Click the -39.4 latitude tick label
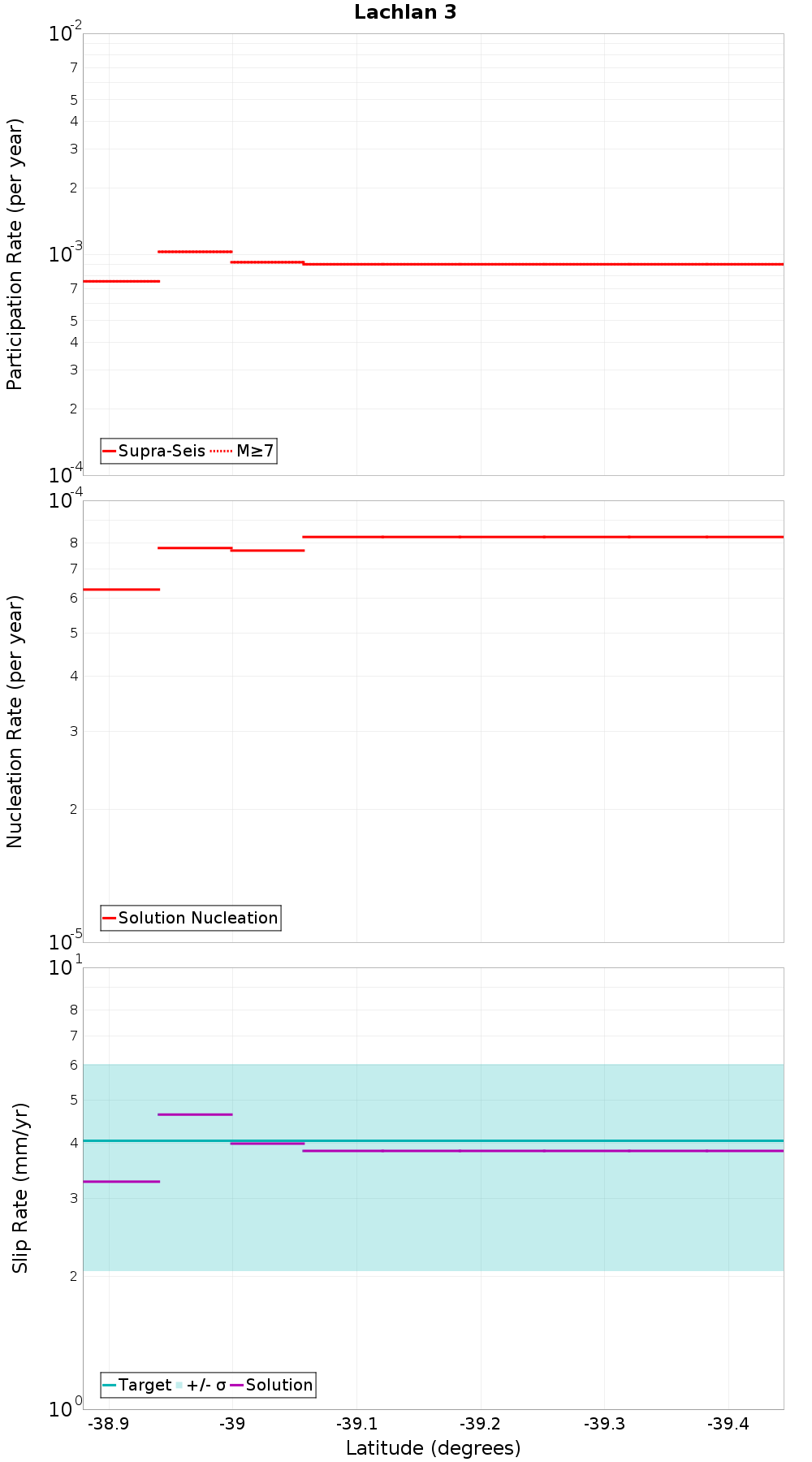Image resolution: width=812 pixels, height=1462 pixels. click(728, 1424)
